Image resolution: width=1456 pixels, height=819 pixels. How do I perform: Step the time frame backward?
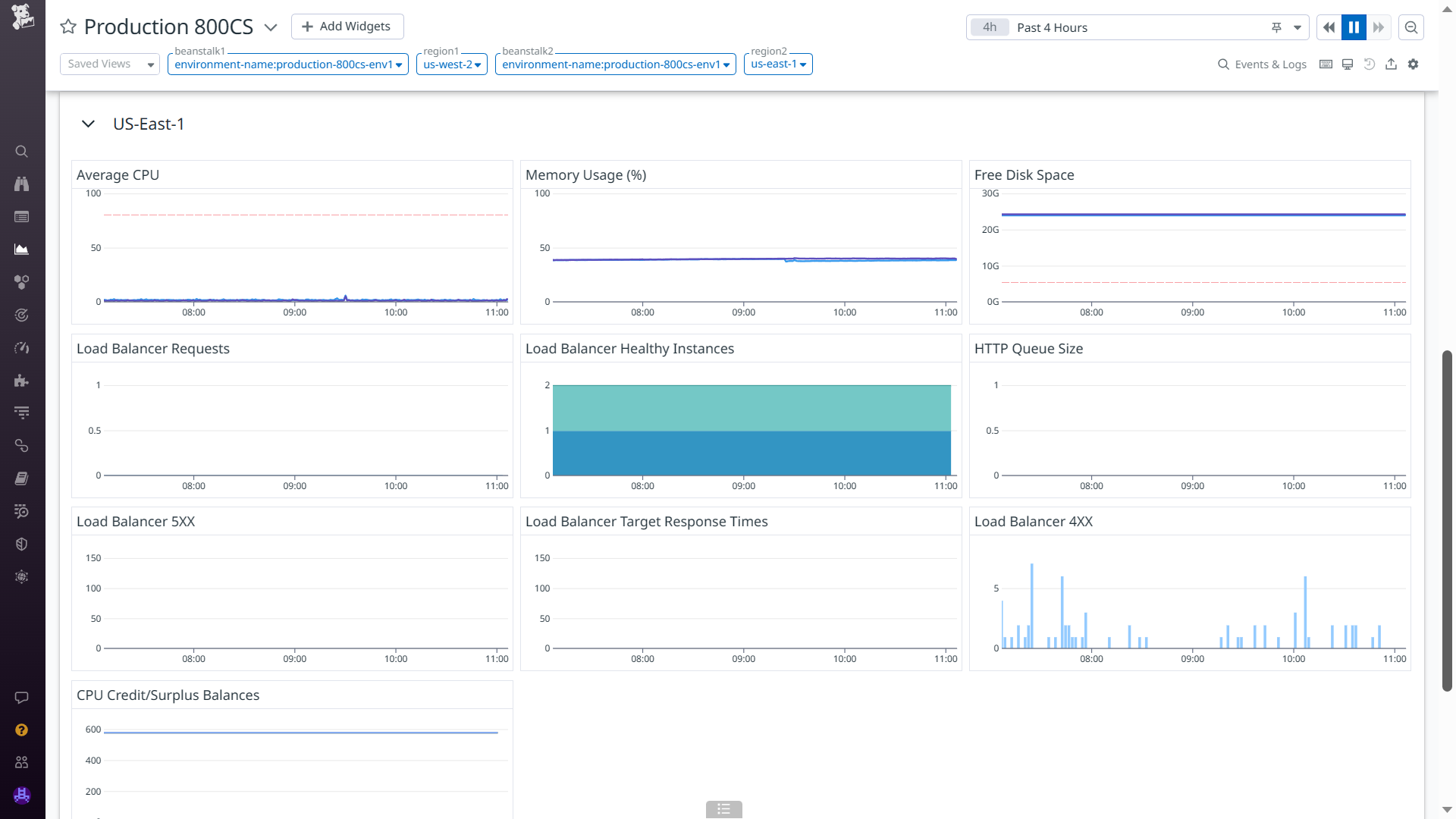tap(1329, 27)
